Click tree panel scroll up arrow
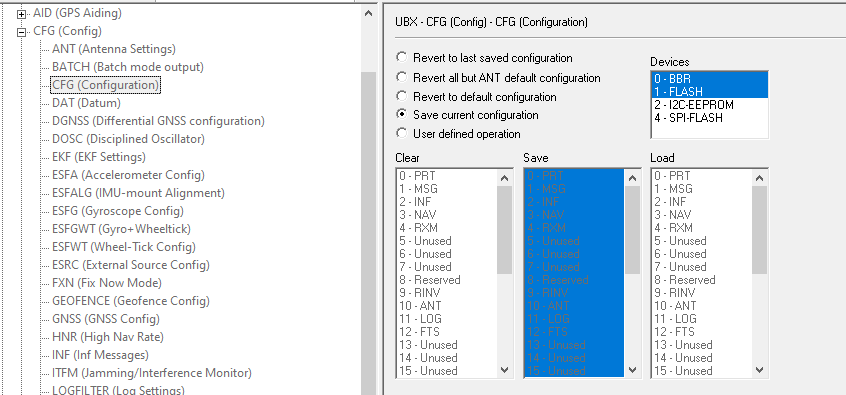 369,13
